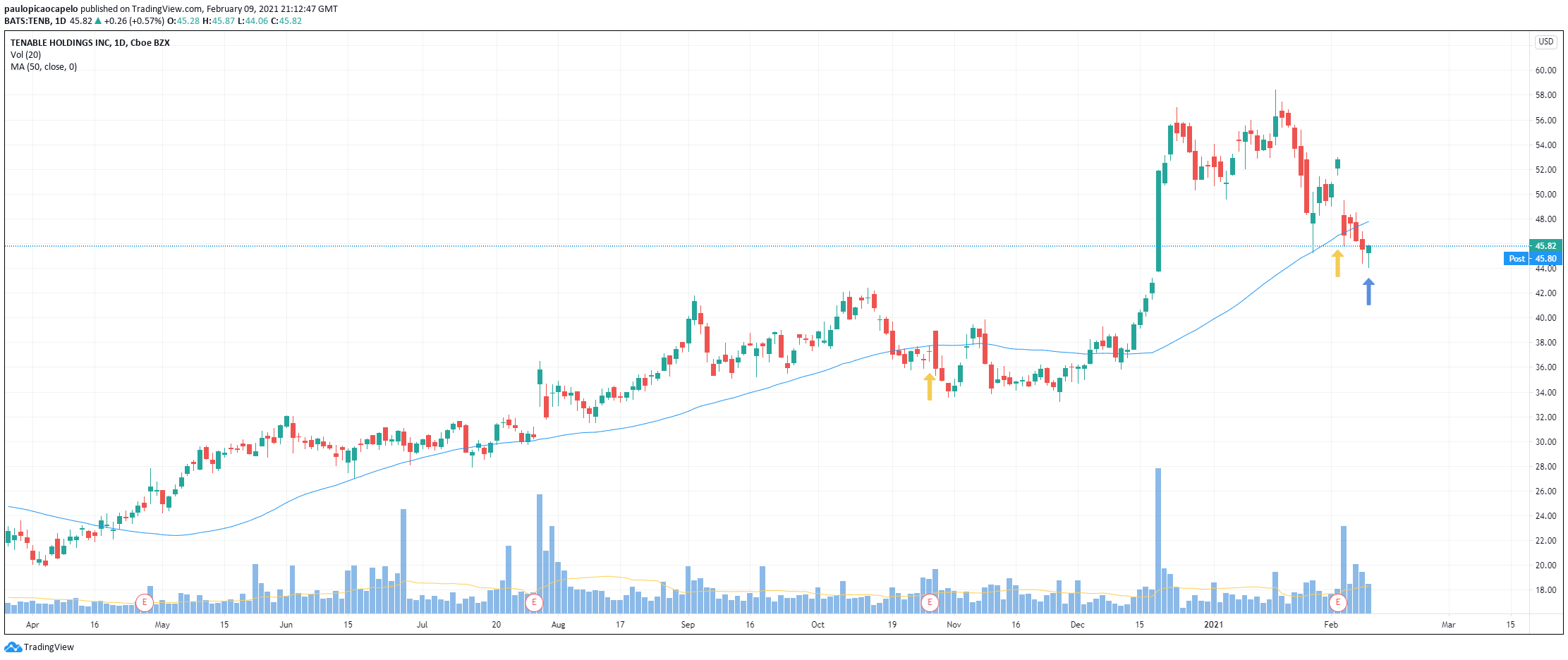Viewport: 1568px width, 660px height.
Task: Click the 50.00 price axis label
Action: point(1545,195)
